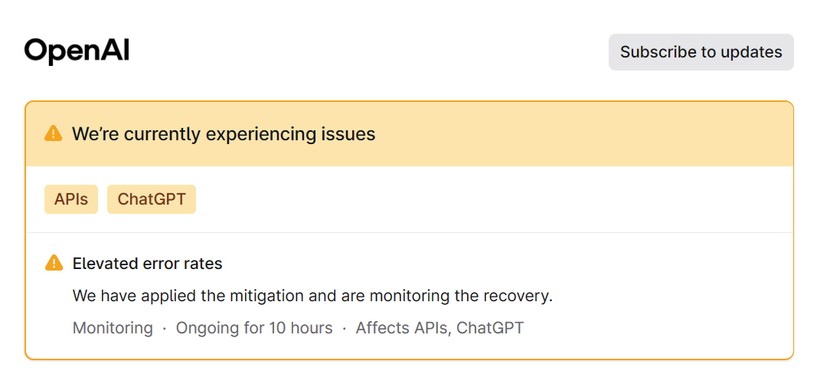820x384 pixels.
Task: Click "Ongoing for 10 hours" text
Action: [254, 328]
